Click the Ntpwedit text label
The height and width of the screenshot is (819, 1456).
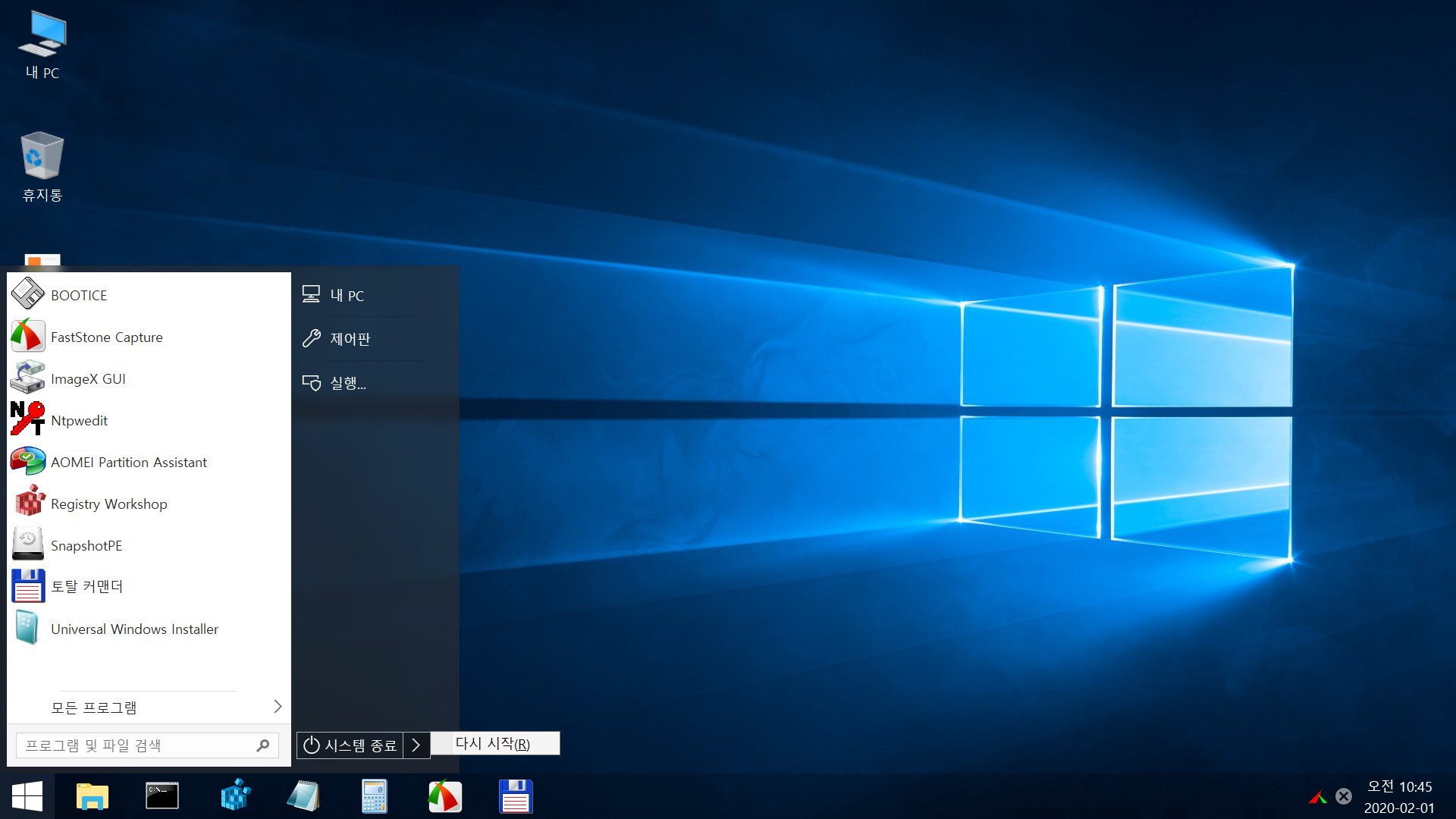[79, 420]
